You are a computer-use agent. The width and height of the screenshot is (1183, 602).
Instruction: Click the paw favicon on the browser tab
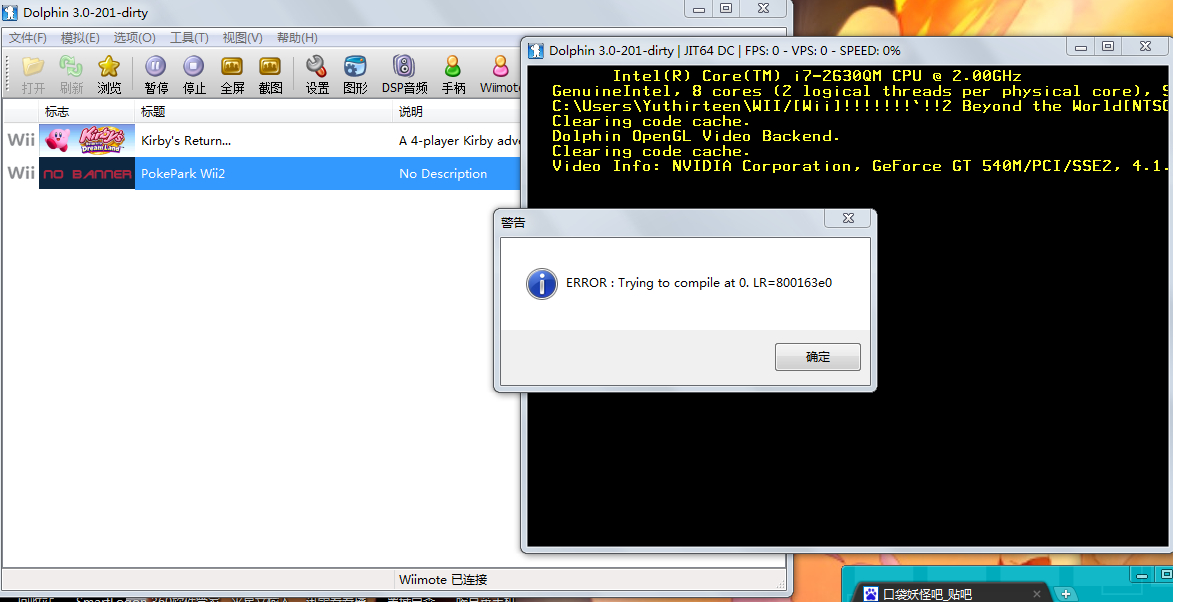871,594
